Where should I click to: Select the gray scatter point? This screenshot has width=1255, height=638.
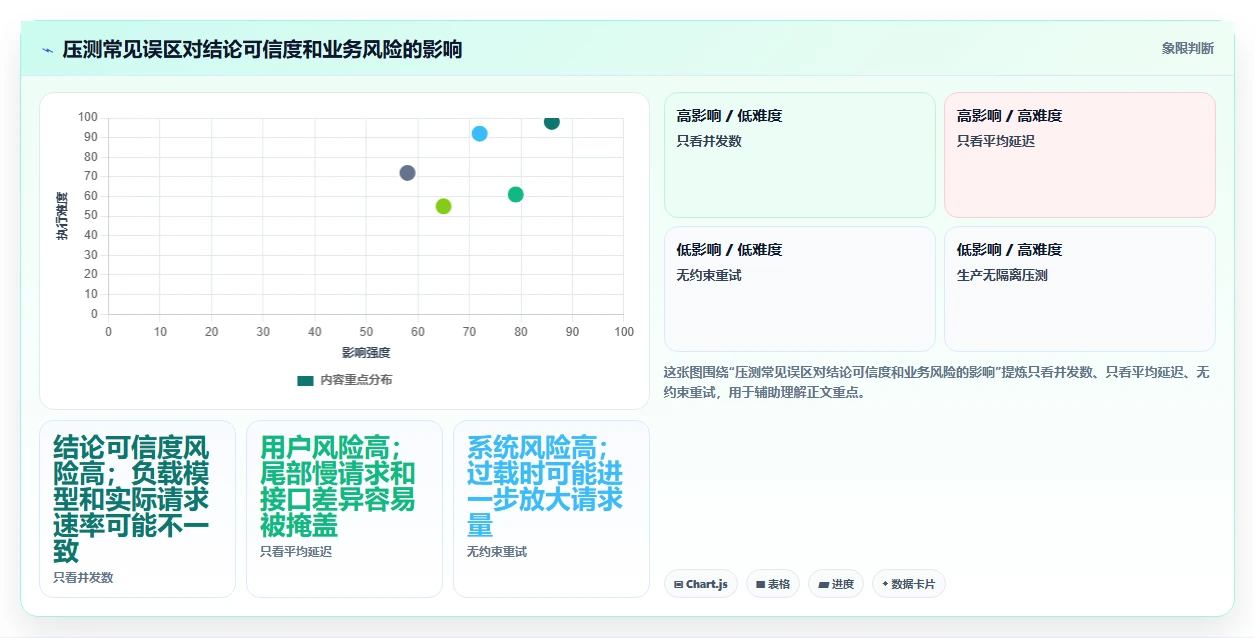coord(407,173)
